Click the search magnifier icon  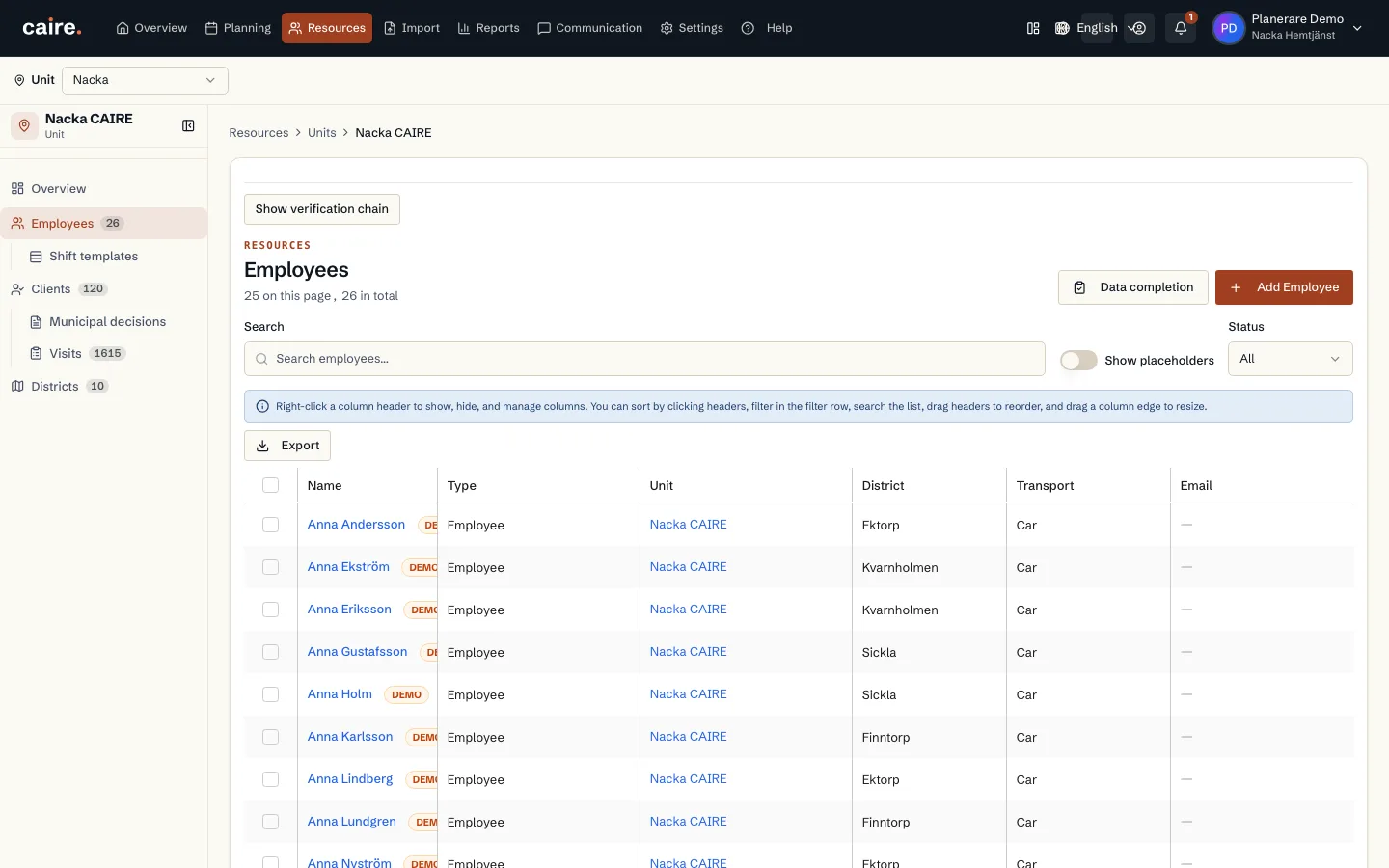[x=261, y=359]
